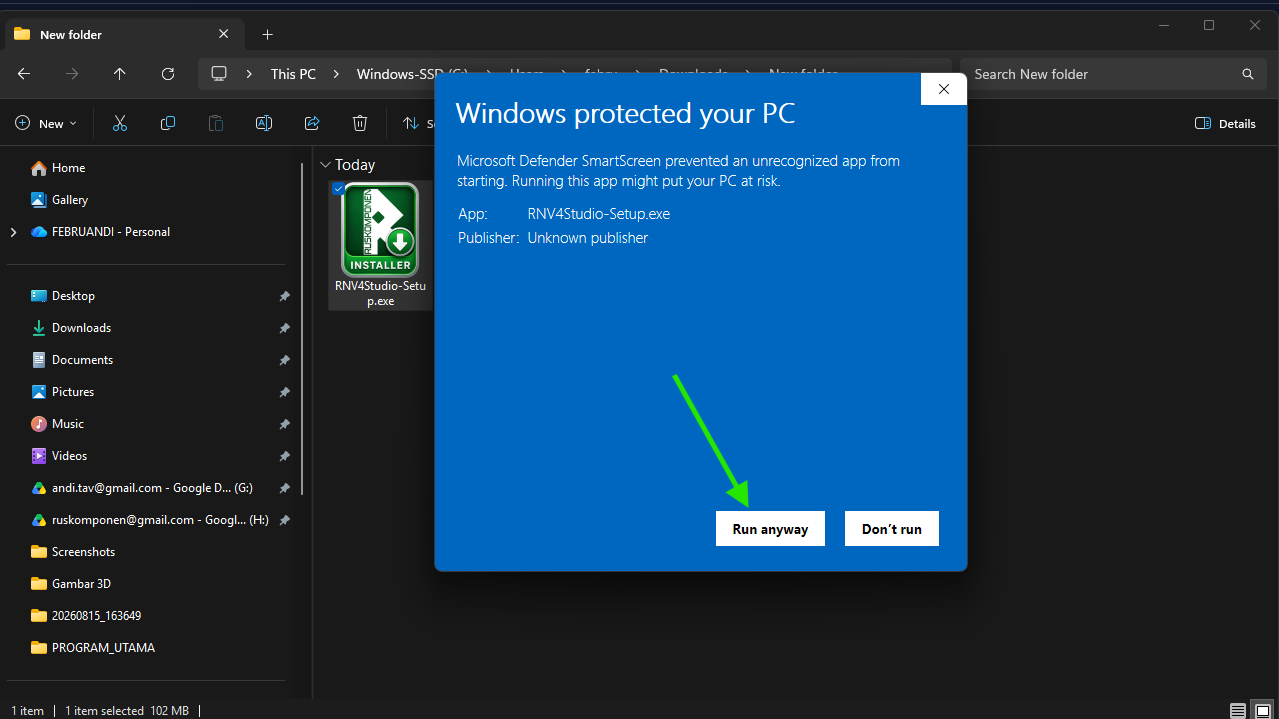The height and width of the screenshot is (719, 1279).
Task: Unpin Documents using its pin icon
Action: 284,361
